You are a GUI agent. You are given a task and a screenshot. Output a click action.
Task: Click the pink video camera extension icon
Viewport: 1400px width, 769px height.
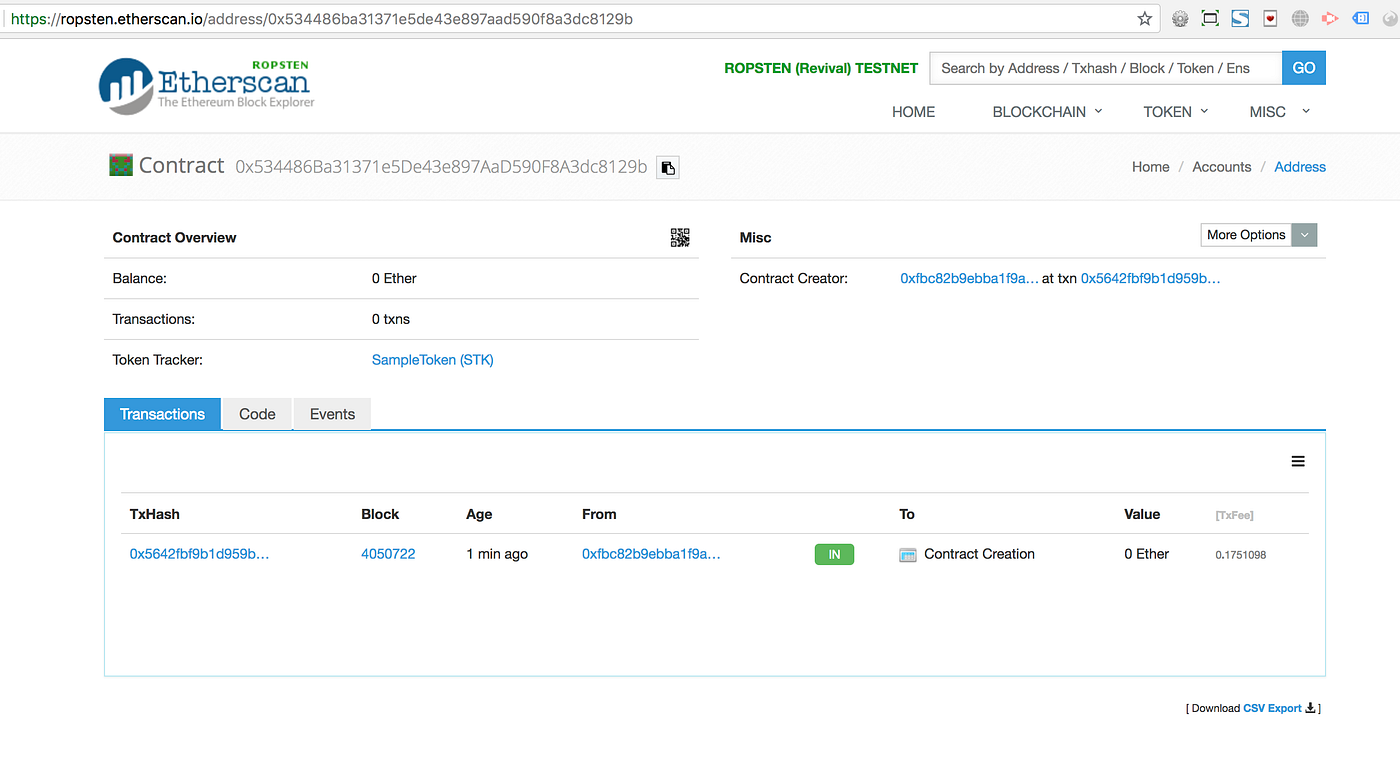1330,18
